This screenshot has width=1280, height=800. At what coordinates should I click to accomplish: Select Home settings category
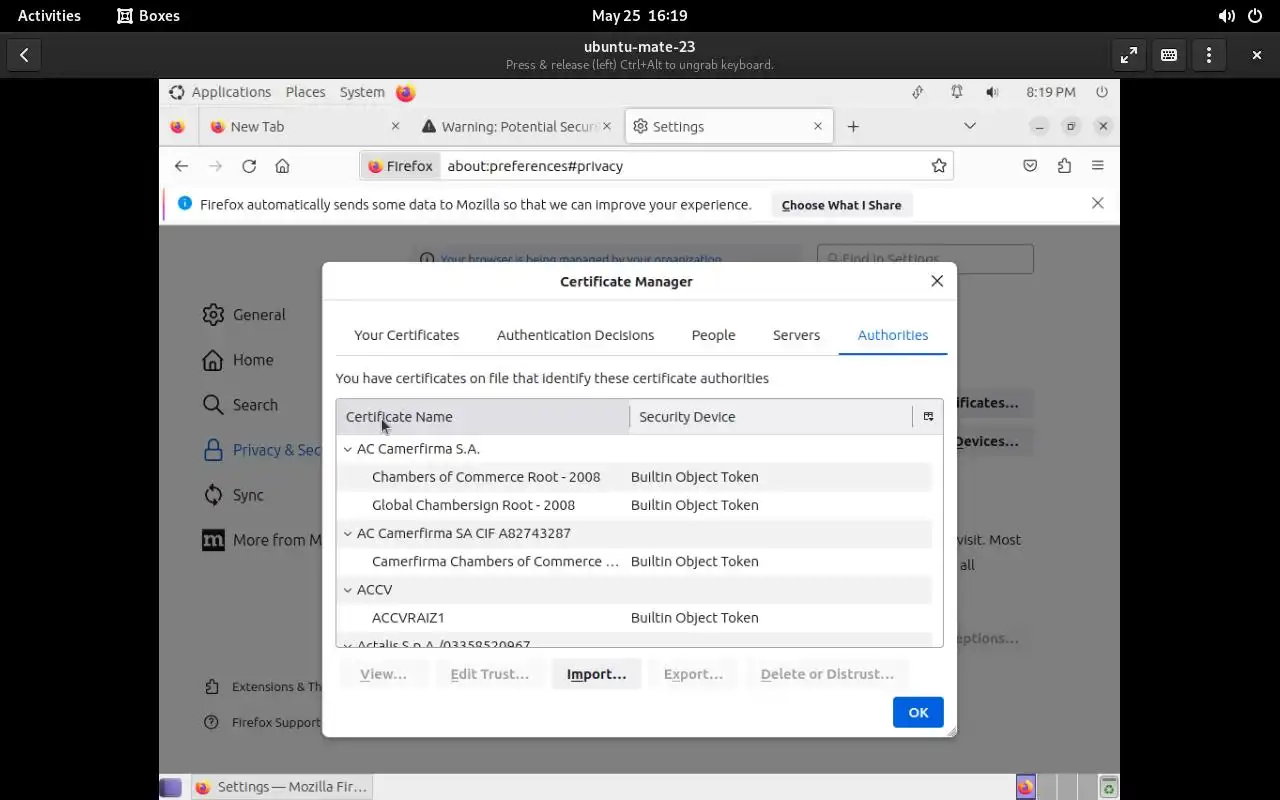tap(238, 360)
